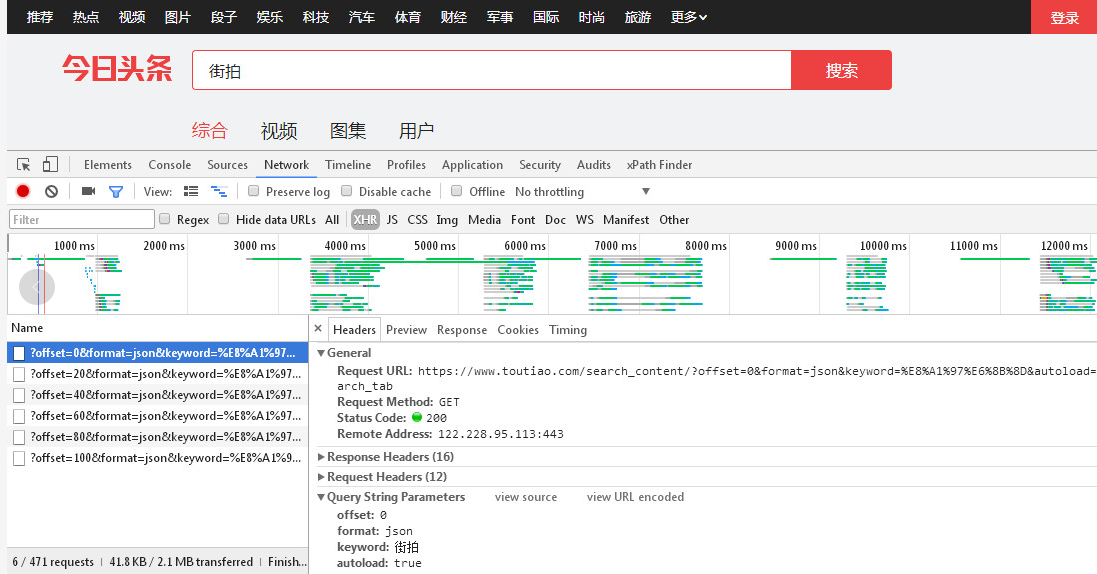Click the search box containing 街拍

(492, 70)
